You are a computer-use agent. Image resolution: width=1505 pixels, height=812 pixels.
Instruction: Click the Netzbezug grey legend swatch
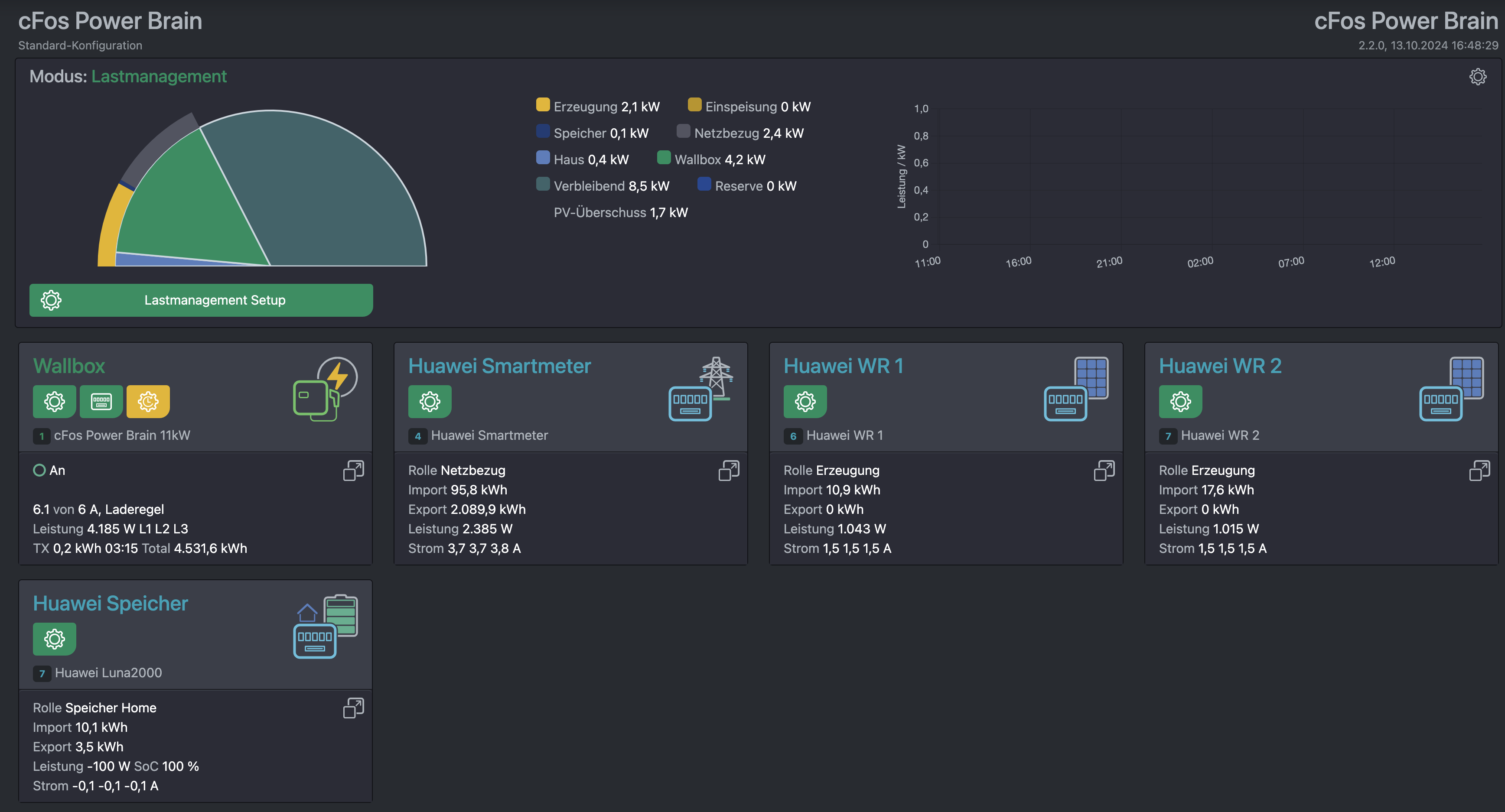click(x=683, y=131)
